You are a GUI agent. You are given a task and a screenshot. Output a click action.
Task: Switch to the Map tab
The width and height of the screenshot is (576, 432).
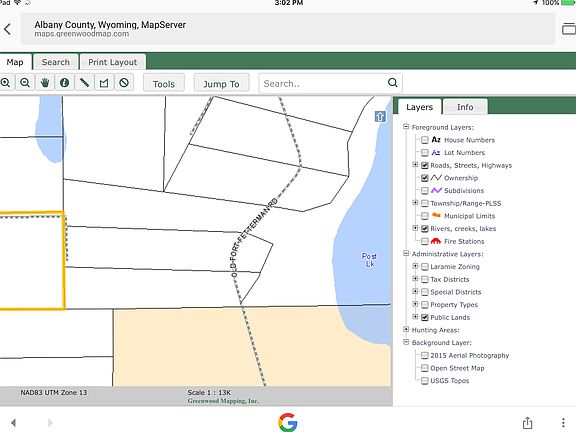click(x=15, y=62)
